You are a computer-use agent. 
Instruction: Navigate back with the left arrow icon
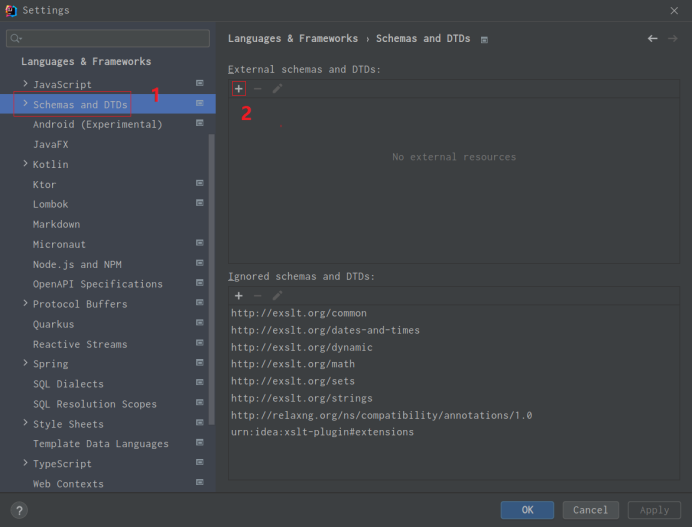(653, 39)
